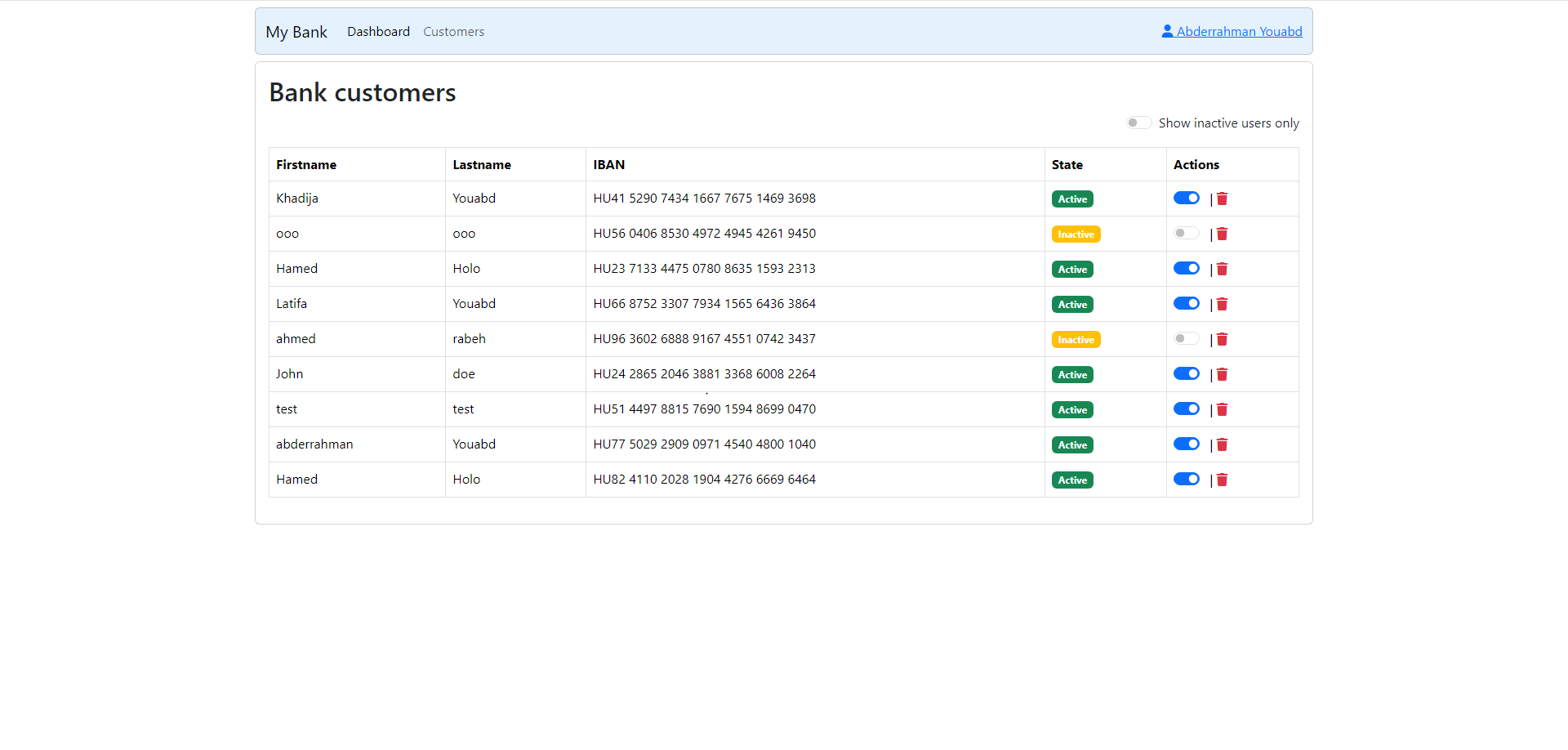
Task: Click trash icon in ooo ooo row
Action: (1222, 234)
